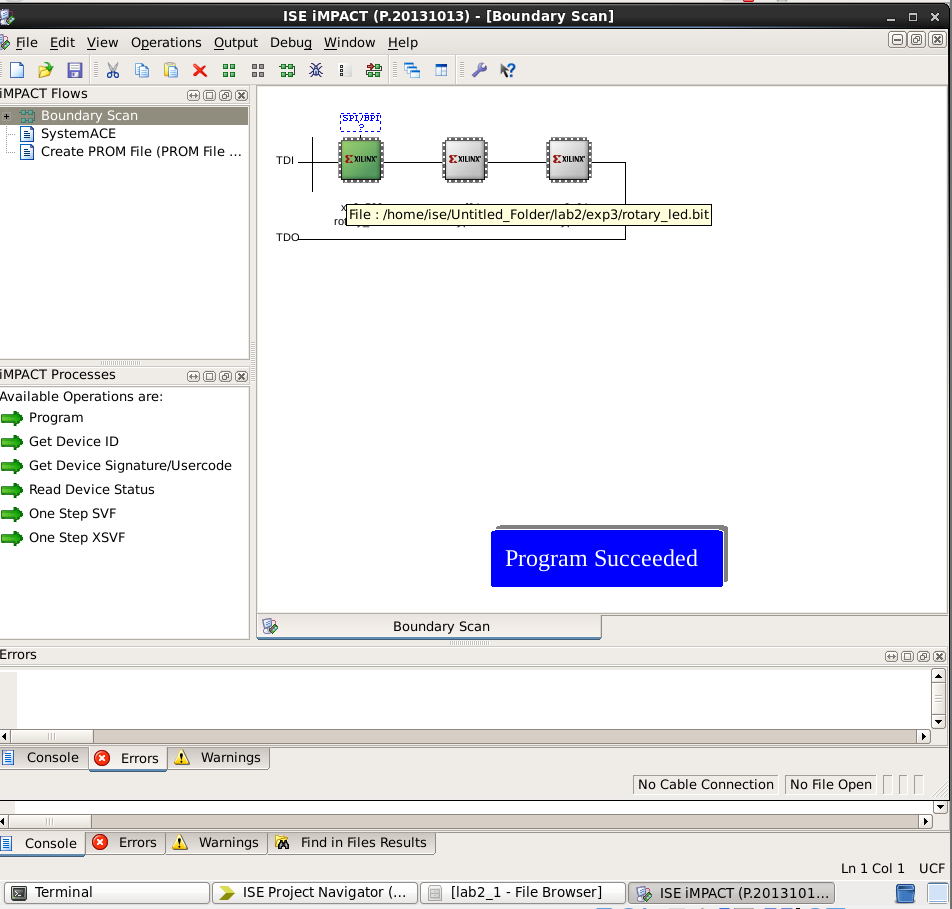
Task: Click the gray four-squares toolbar icon
Action: (x=258, y=70)
